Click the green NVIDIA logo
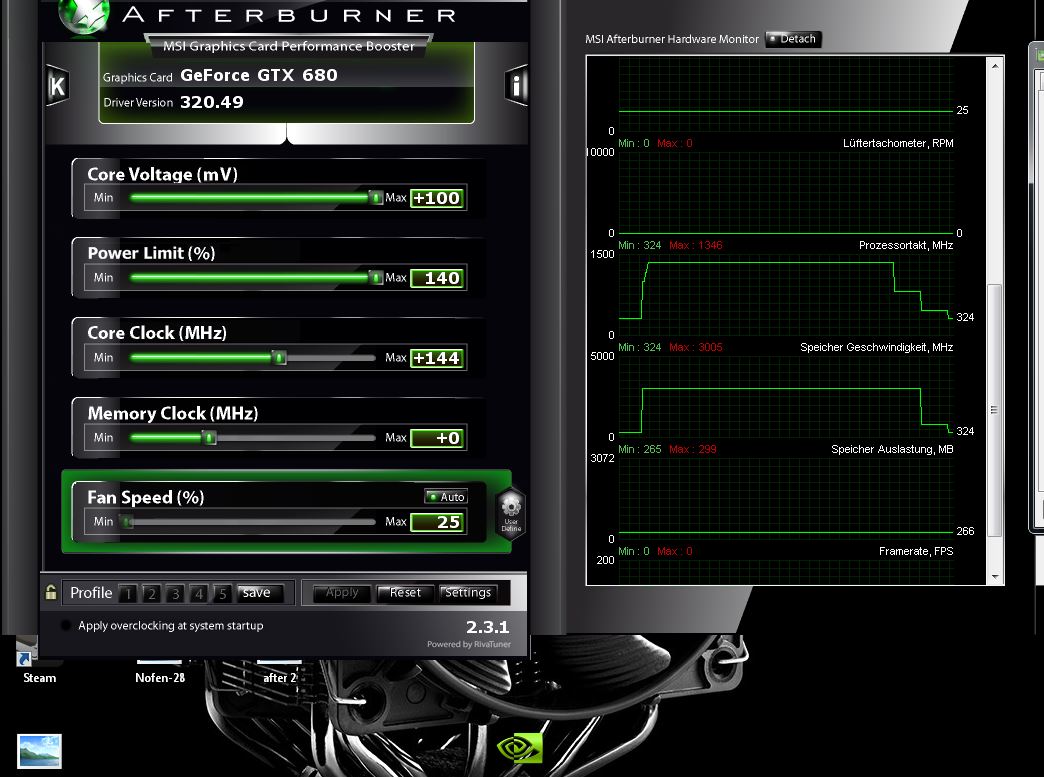Viewport: 1044px width, 777px height. tap(520, 748)
